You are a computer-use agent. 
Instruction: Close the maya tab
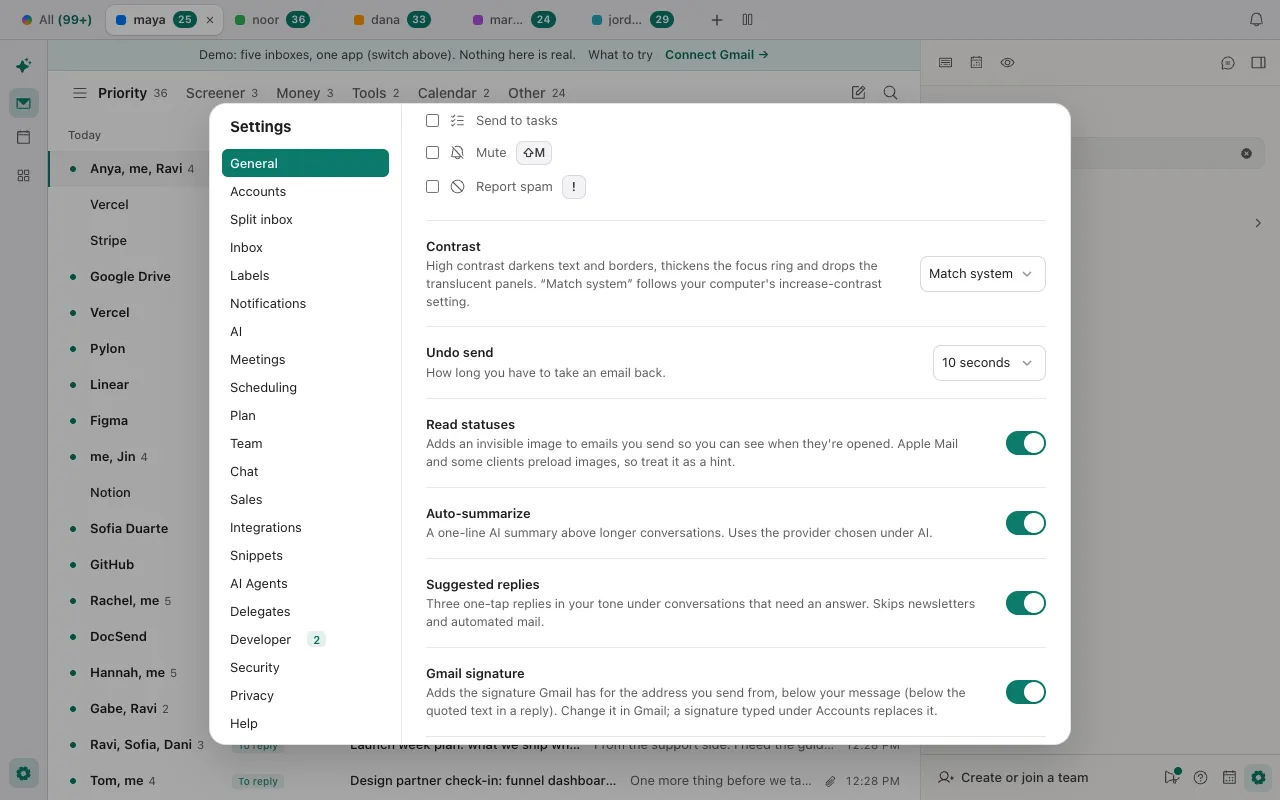209,20
